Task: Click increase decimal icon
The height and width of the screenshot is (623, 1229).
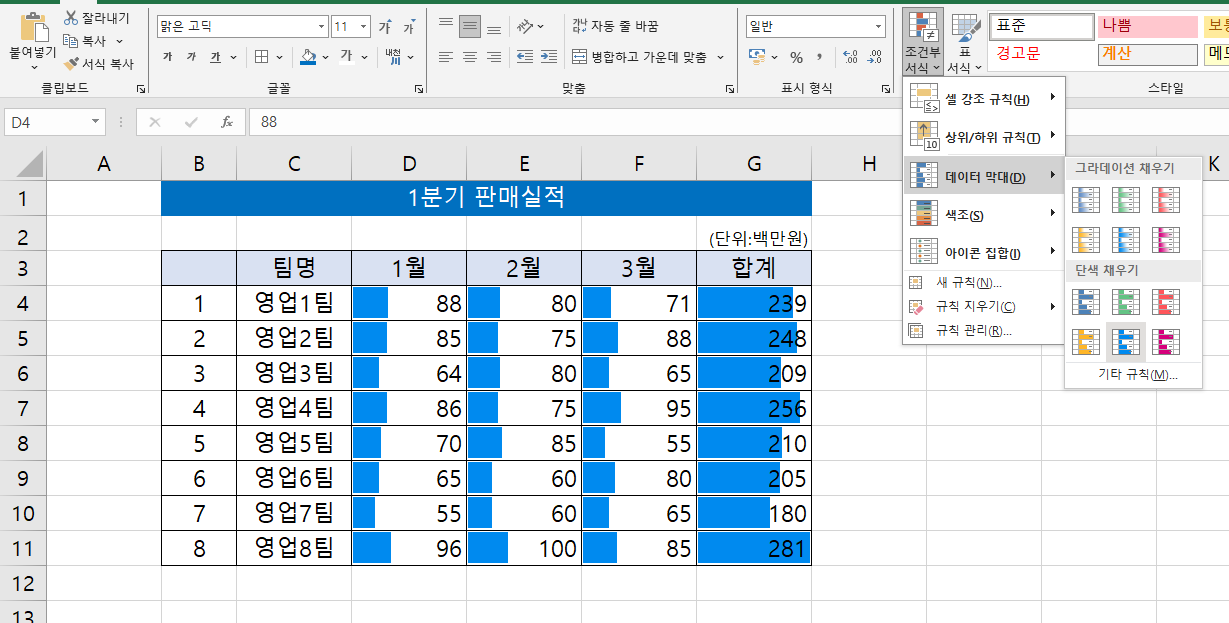Action: [x=850, y=57]
